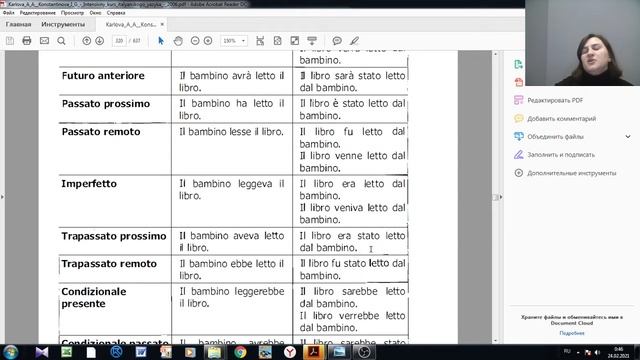Open Yandex Browser from the taskbar

(290, 352)
